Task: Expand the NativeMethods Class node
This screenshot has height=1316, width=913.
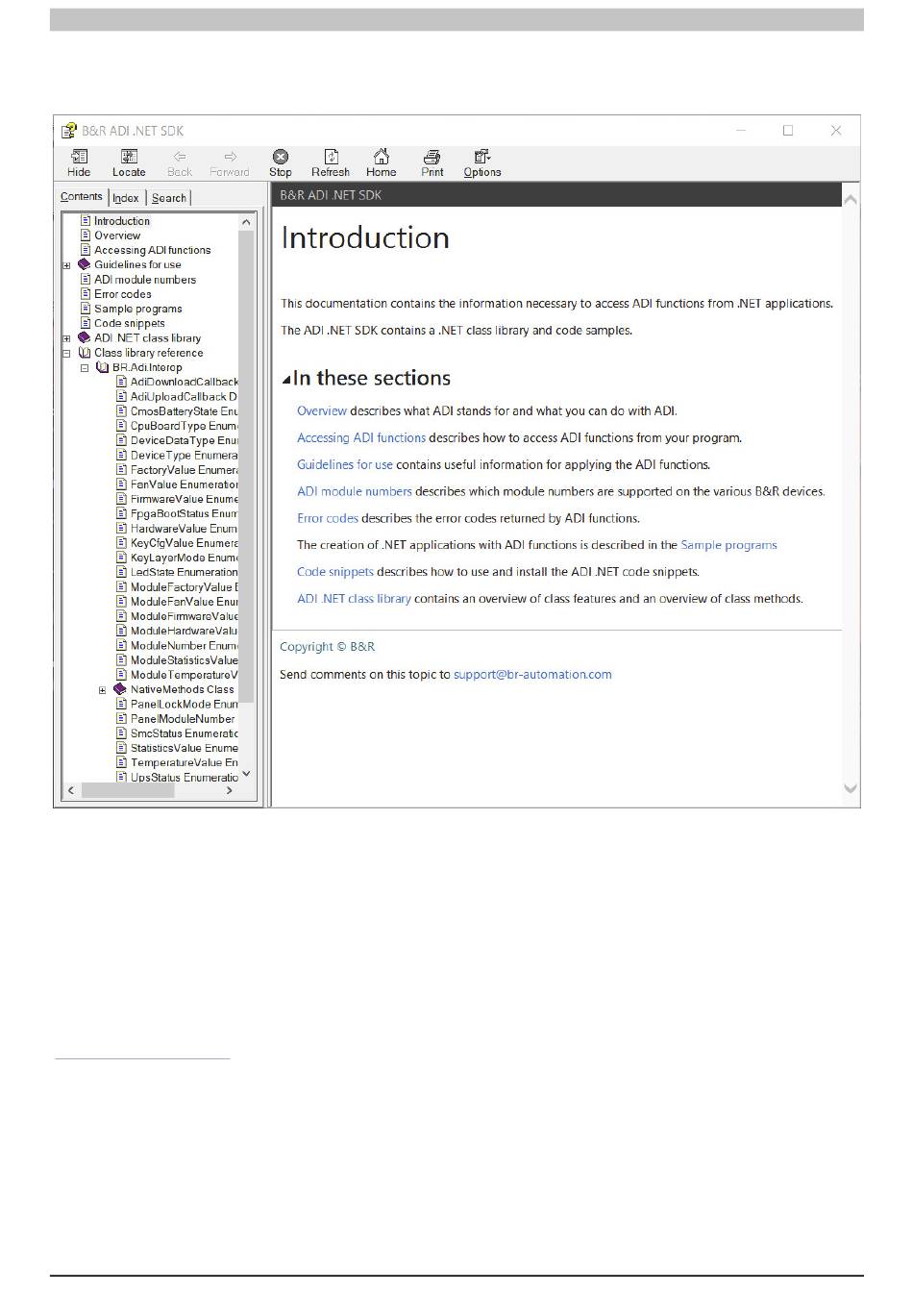Action: pos(103,690)
